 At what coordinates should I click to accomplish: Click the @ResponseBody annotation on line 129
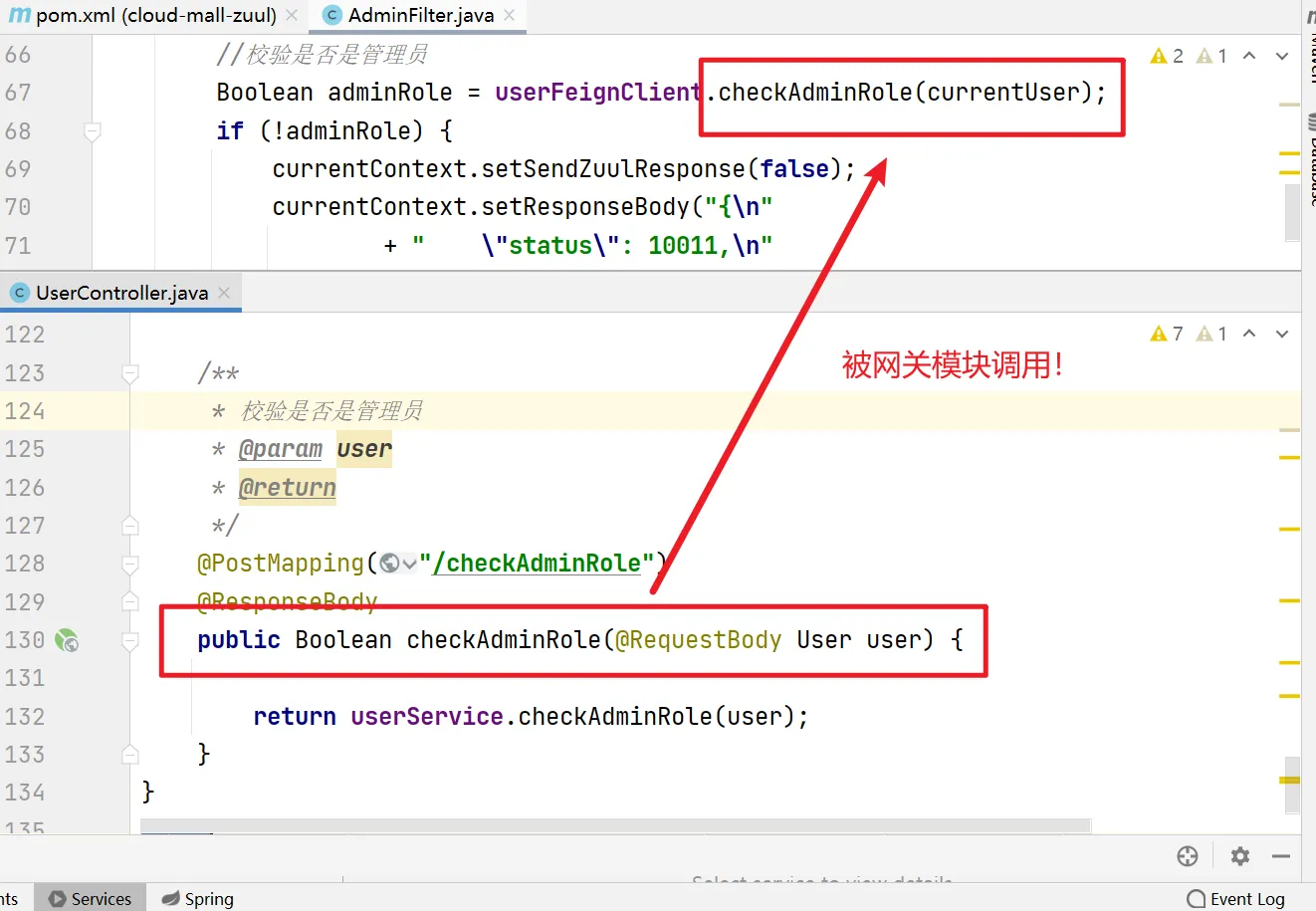[x=288, y=601]
